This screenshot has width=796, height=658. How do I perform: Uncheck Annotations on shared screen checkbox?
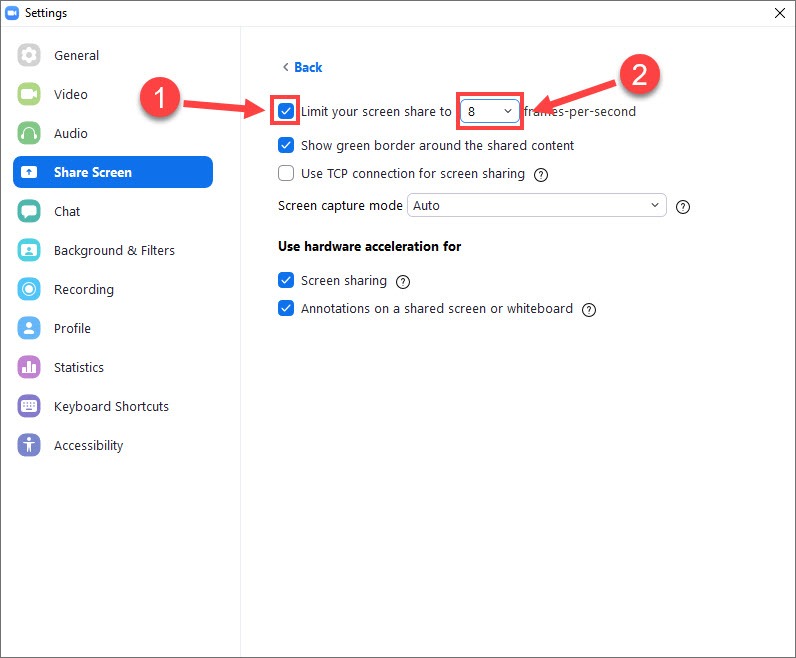[286, 309]
